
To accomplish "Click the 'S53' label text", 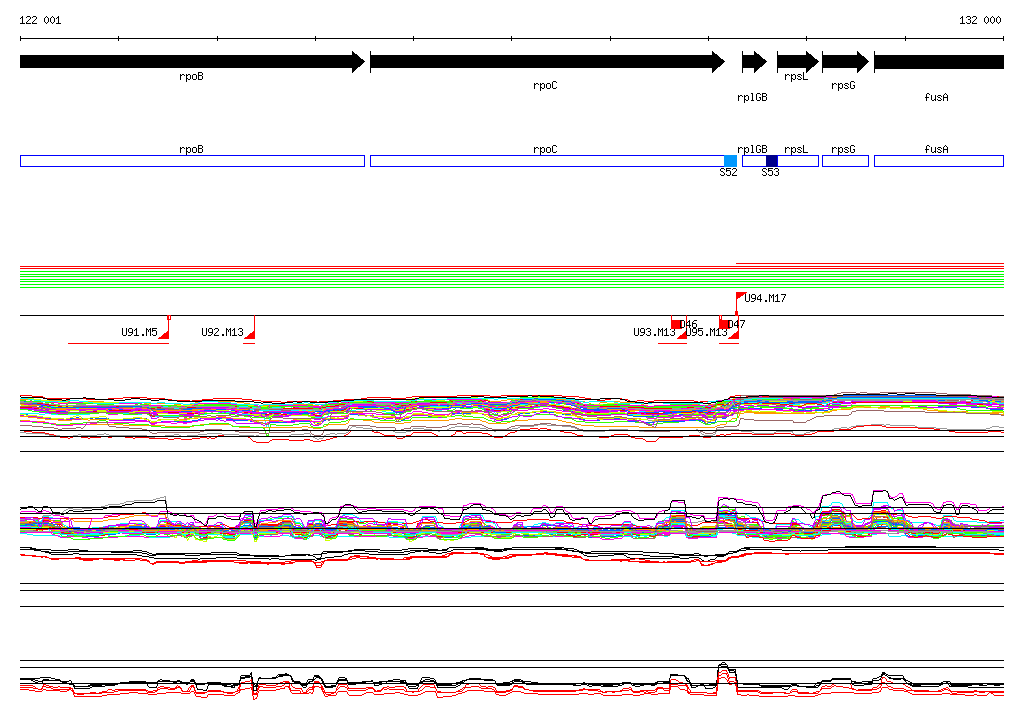I will pos(770,172).
